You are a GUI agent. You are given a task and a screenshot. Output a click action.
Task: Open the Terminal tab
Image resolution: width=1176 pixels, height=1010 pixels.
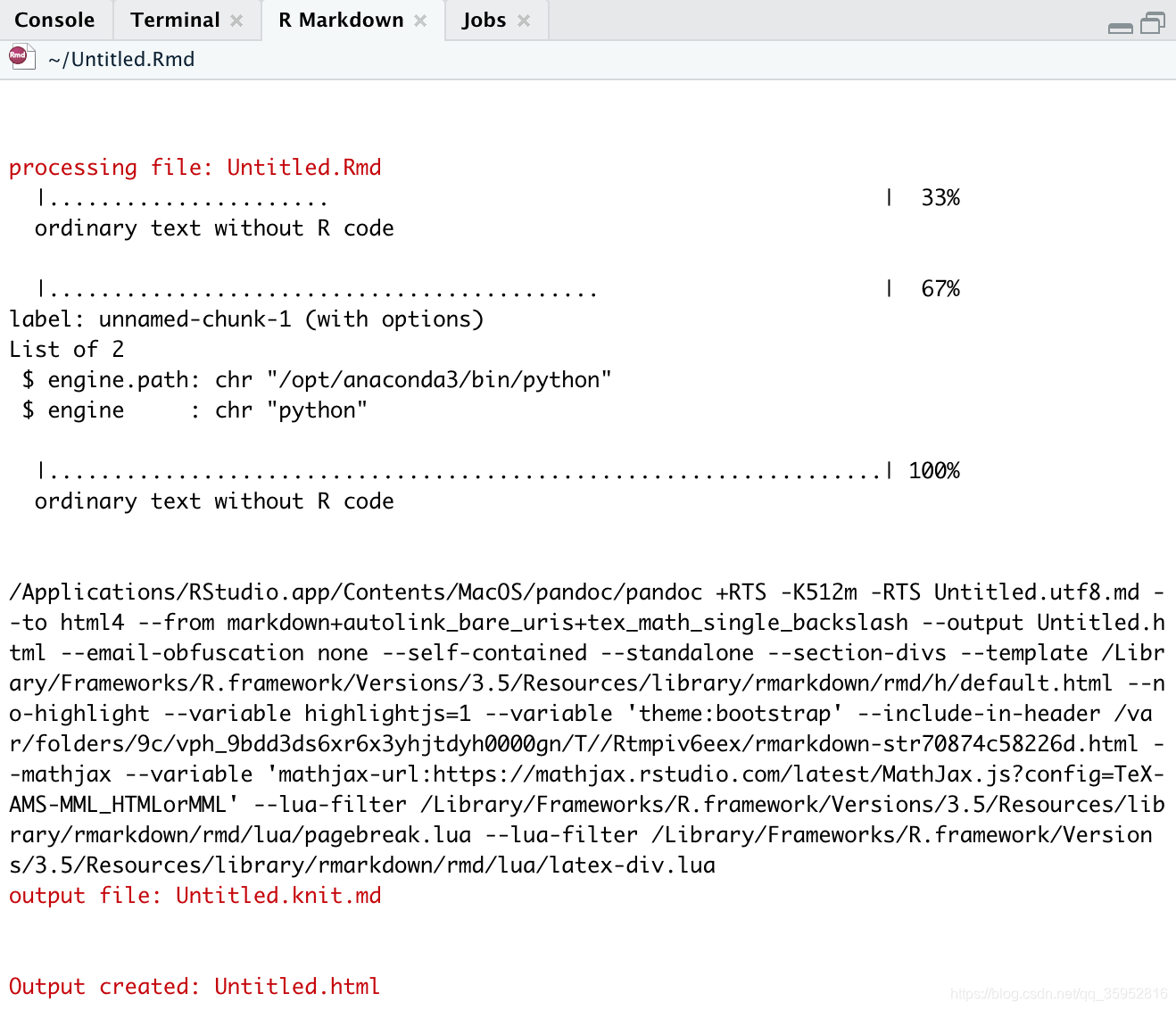(x=174, y=19)
